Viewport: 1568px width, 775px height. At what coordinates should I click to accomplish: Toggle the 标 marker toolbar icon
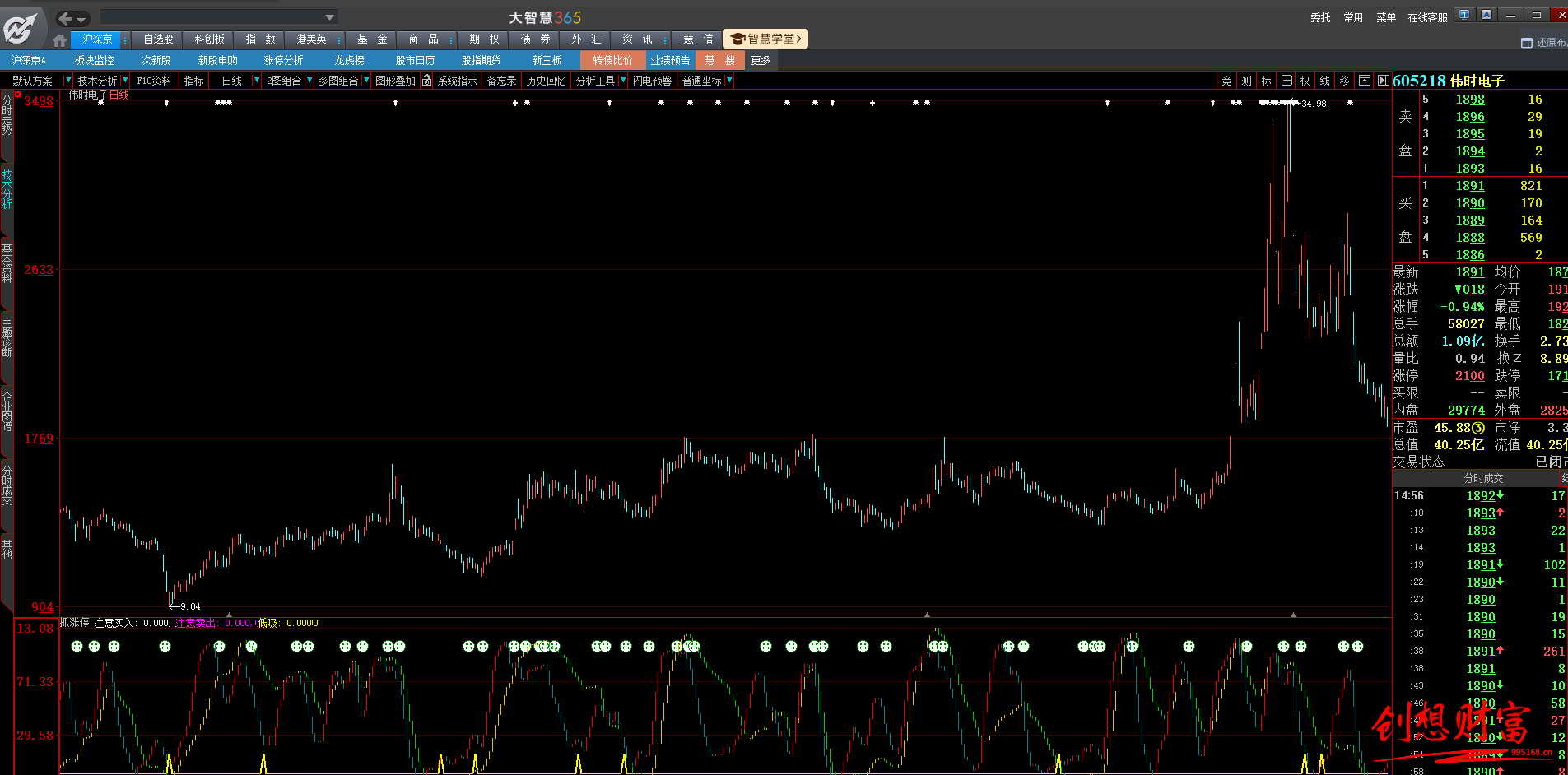click(1266, 81)
